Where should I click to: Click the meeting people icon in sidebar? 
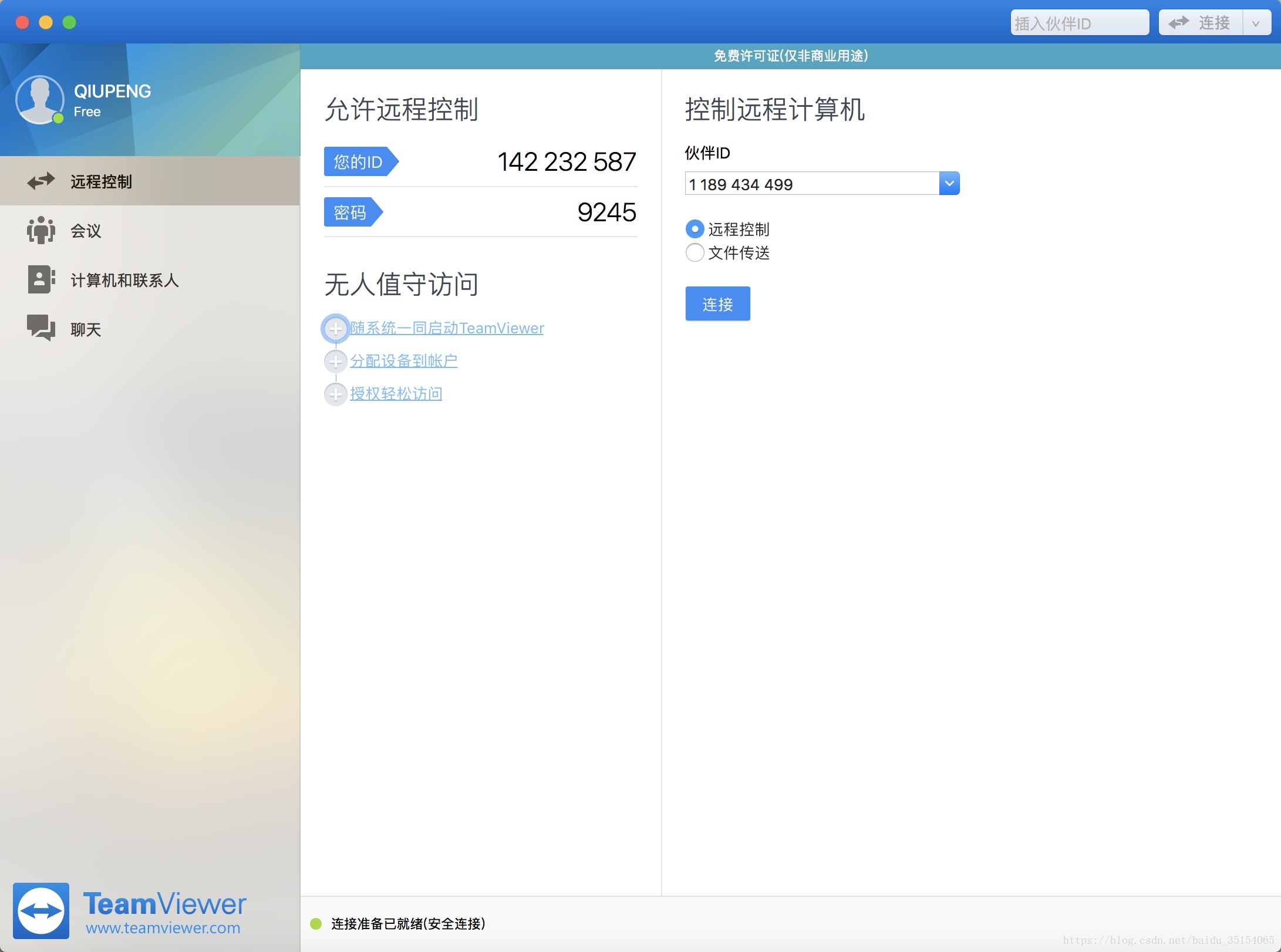pos(41,230)
